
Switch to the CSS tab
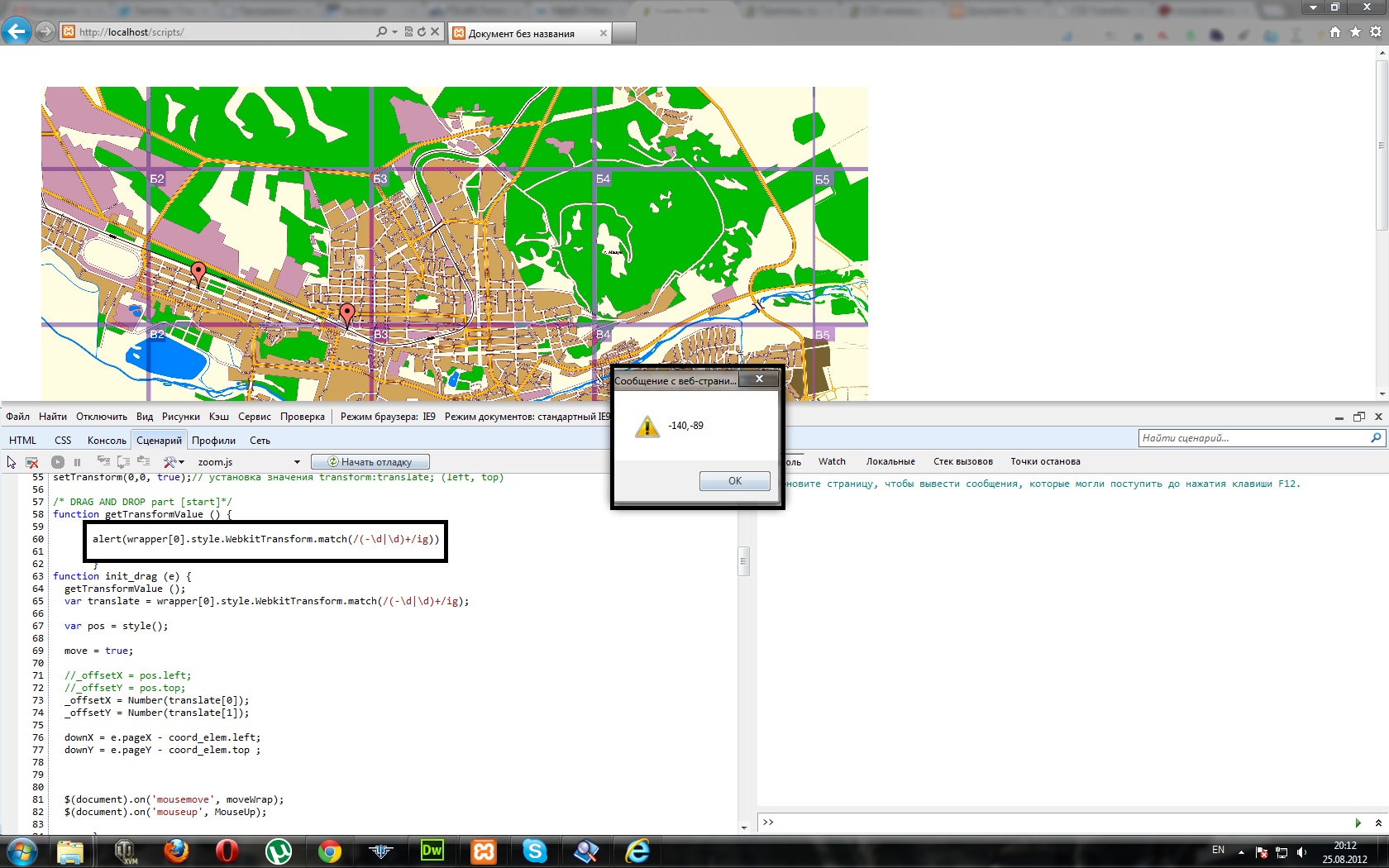click(x=63, y=441)
